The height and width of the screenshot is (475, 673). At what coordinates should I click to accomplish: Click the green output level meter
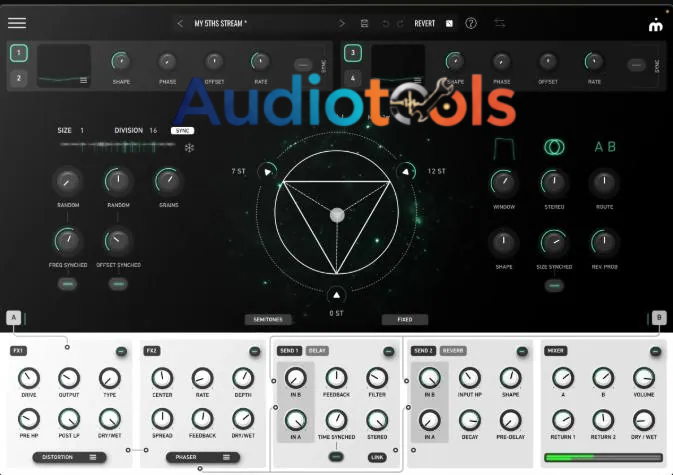point(603,457)
